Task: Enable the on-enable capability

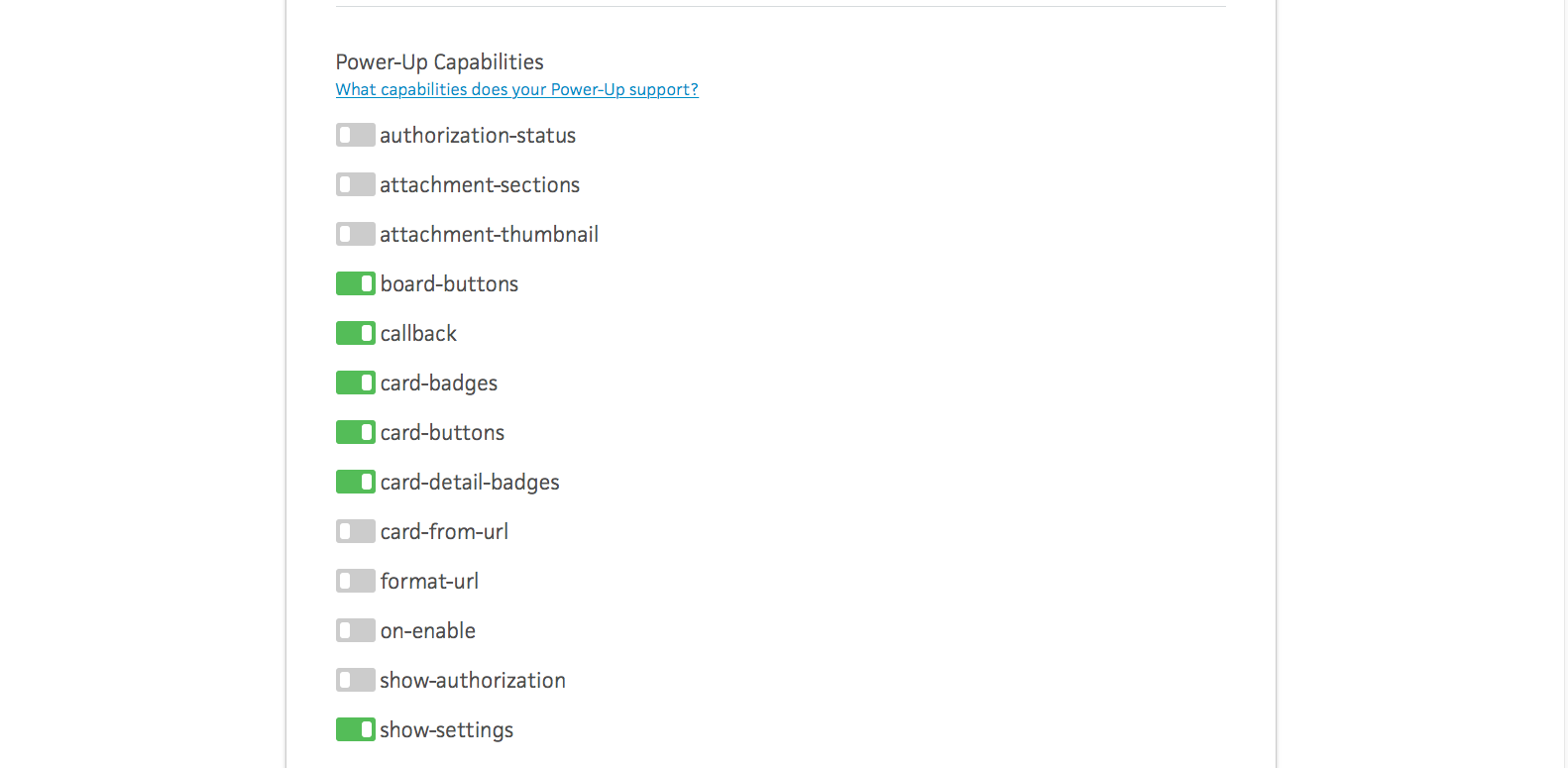Action: point(355,630)
